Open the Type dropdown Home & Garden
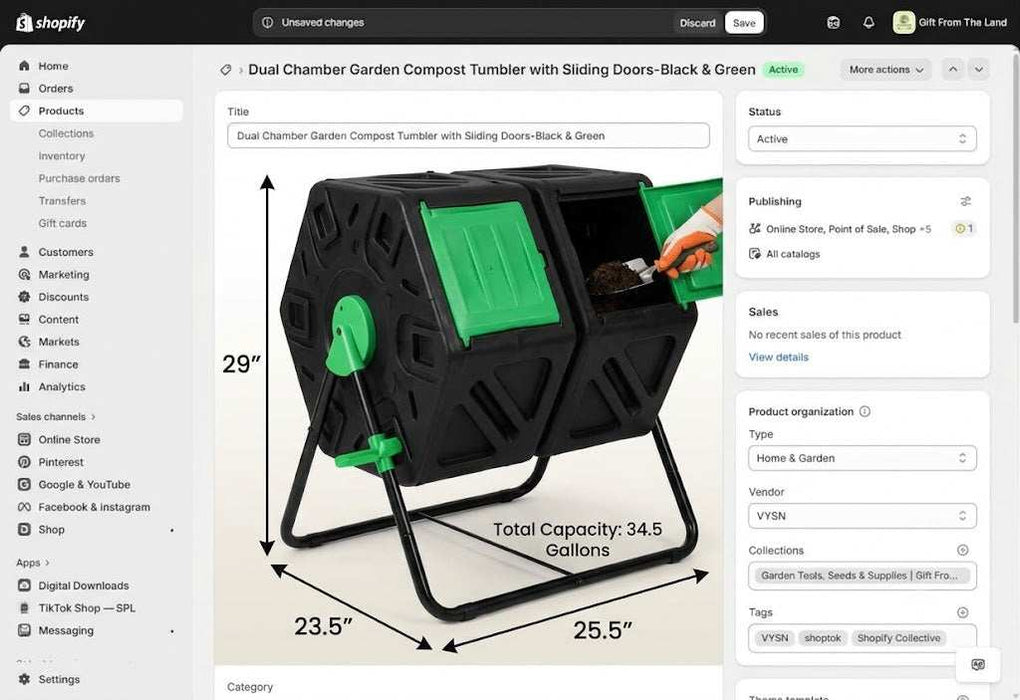 click(862, 458)
